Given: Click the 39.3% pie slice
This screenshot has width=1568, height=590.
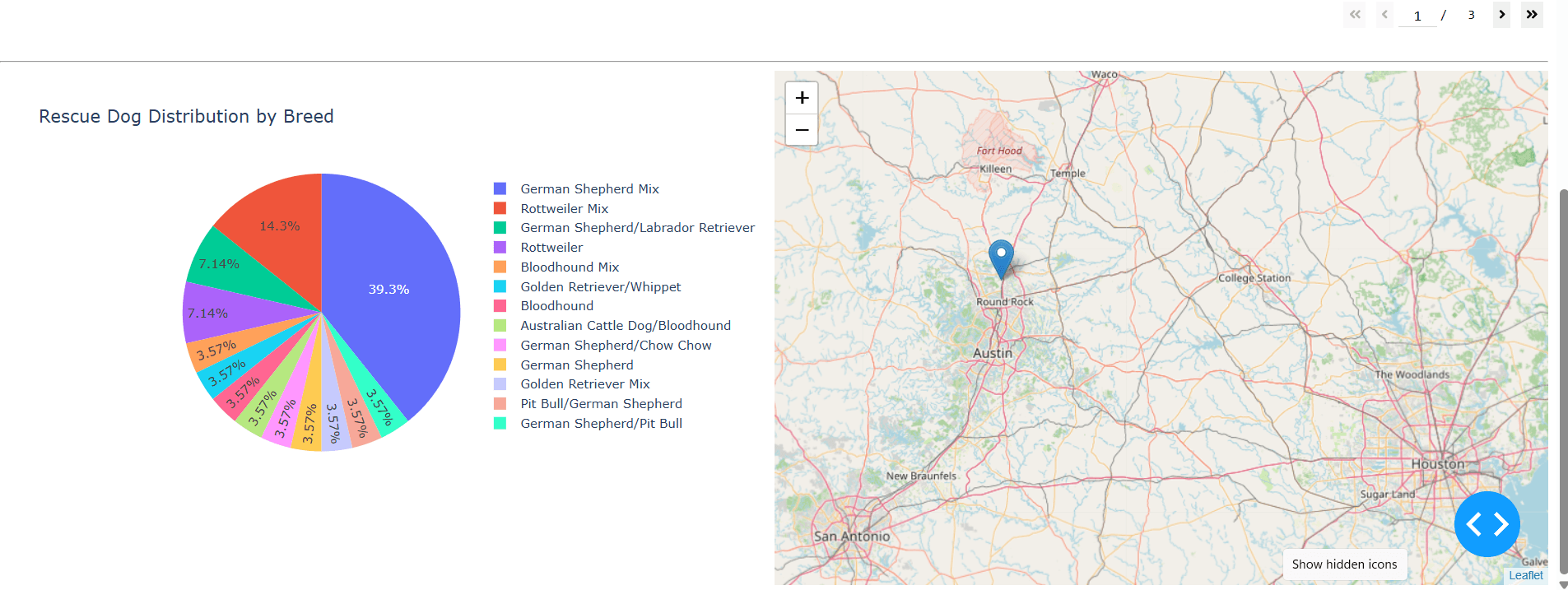Looking at the screenshot, I should point(389,290).
